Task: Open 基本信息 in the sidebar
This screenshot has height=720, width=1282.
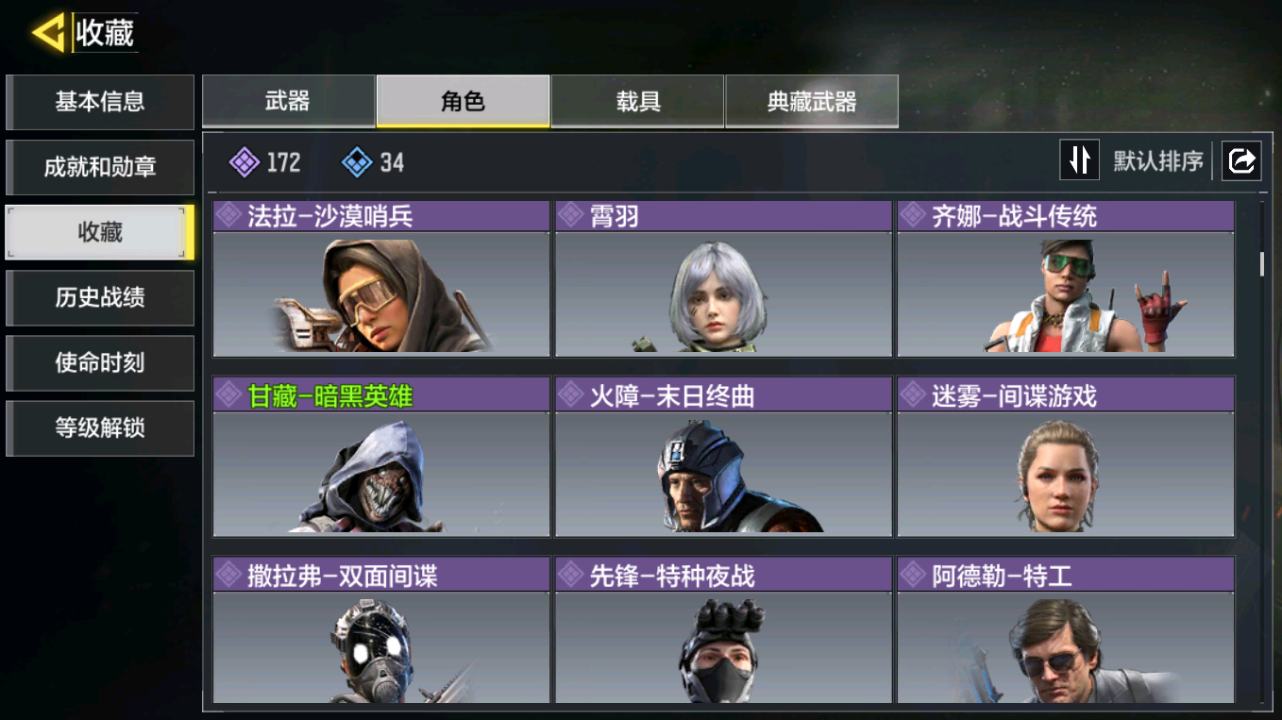Action: point(99,102)
